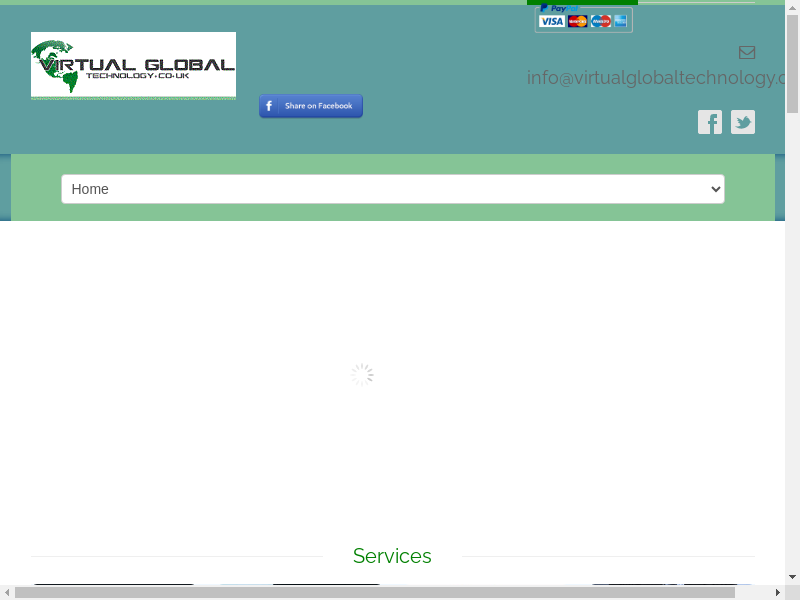Click the American Express card logo
Screen dimensions: 800x600
coord(620,21)
